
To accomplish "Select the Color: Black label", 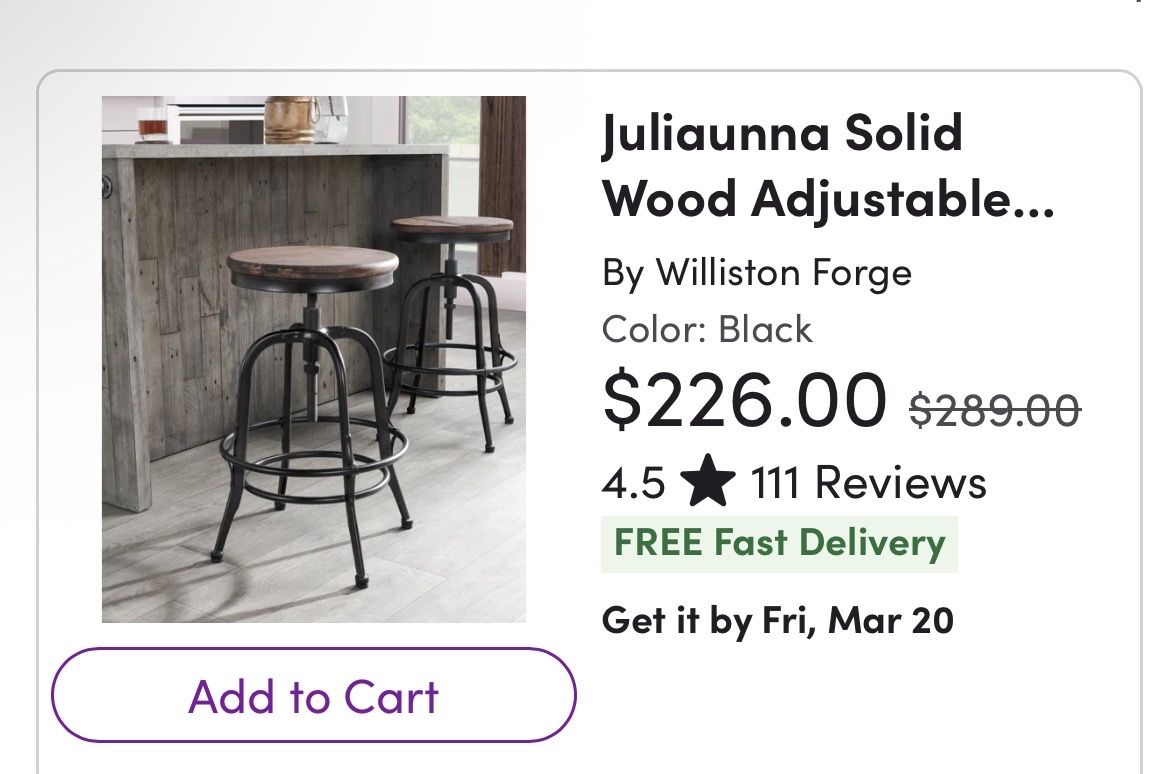I will point(707,329).
